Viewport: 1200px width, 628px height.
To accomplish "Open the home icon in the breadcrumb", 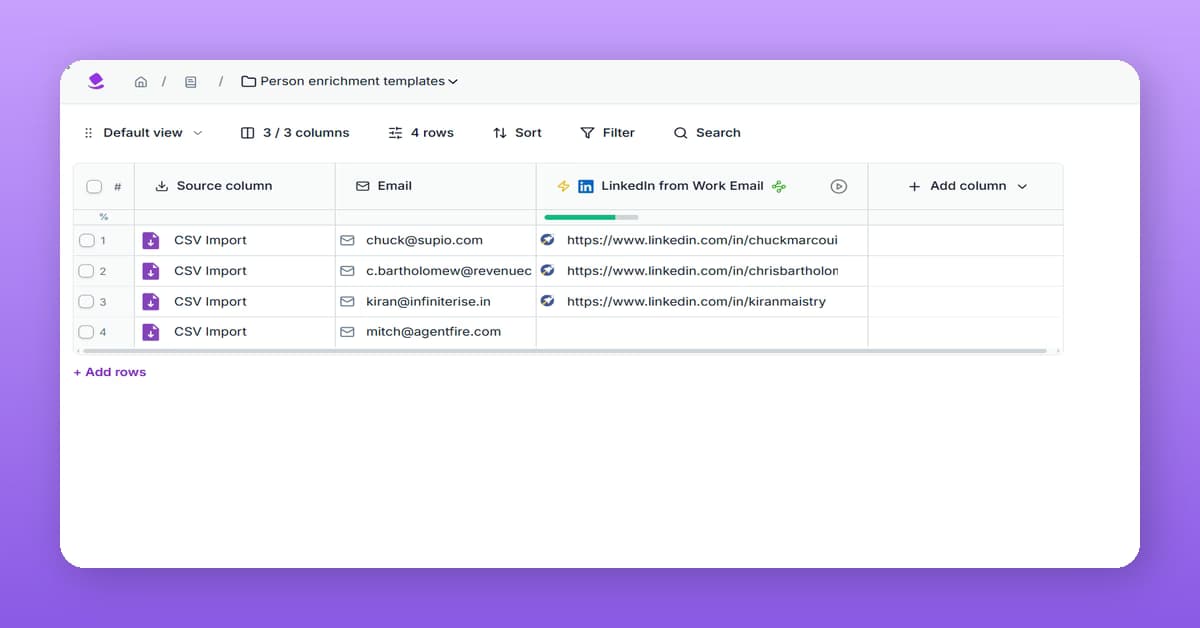I will click(141, 81).
